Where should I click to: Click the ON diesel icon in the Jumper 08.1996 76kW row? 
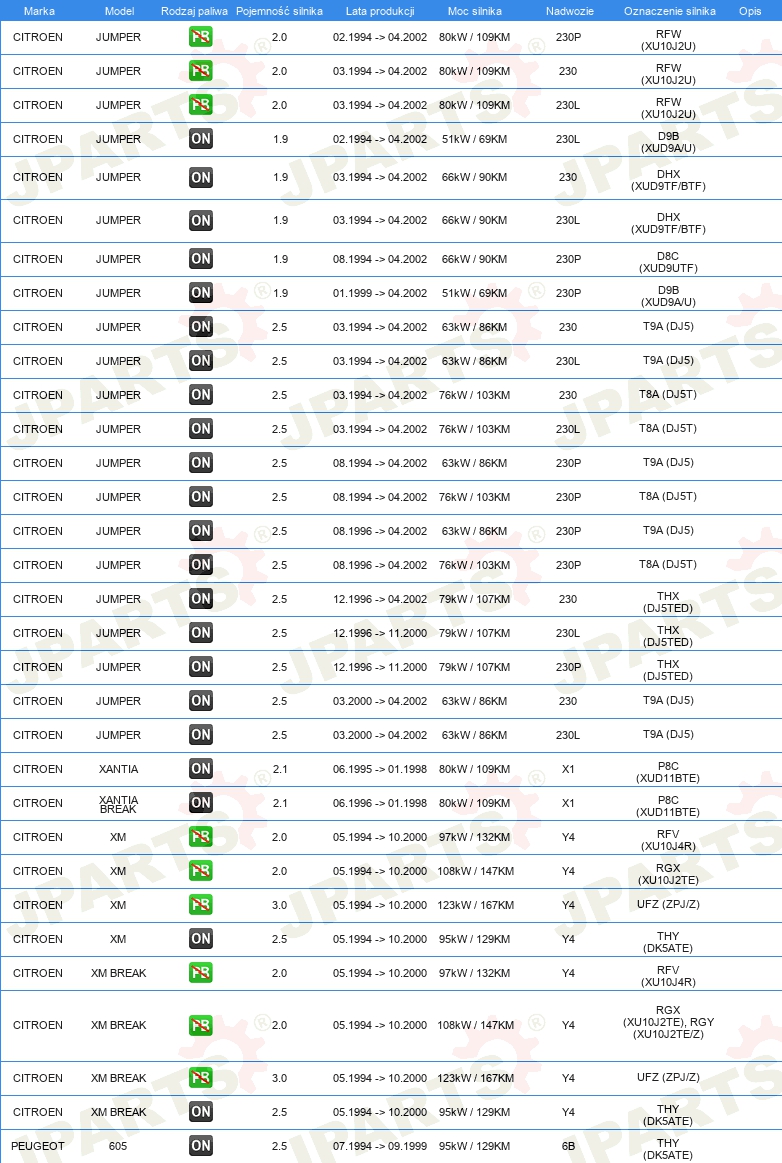click(x=200, y=565)
